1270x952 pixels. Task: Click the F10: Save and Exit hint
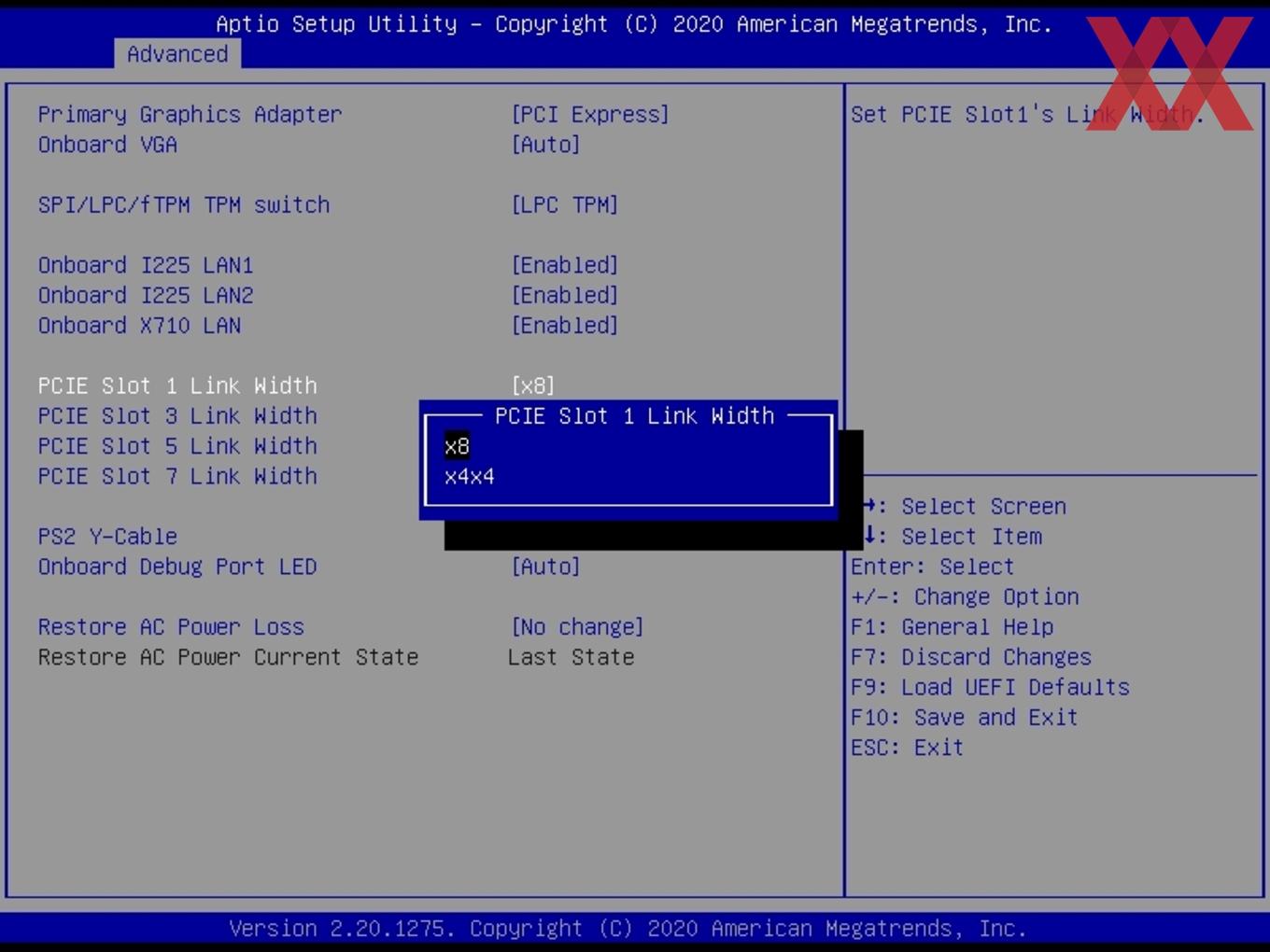964,718
